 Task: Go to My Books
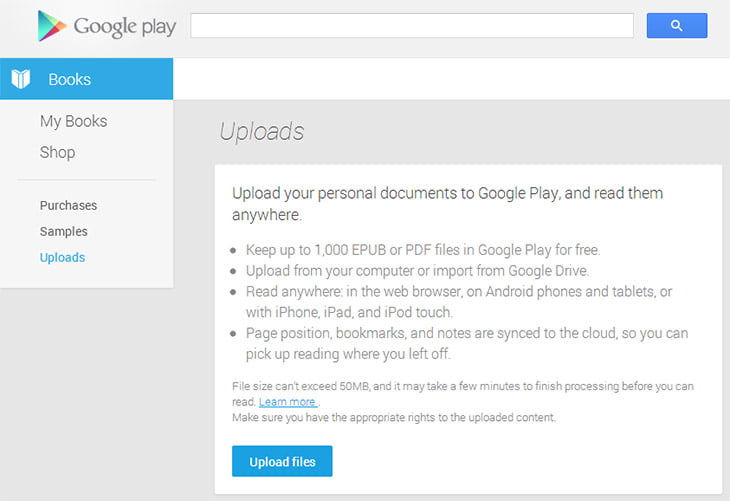pyautogui.click(x=74, y=121)
